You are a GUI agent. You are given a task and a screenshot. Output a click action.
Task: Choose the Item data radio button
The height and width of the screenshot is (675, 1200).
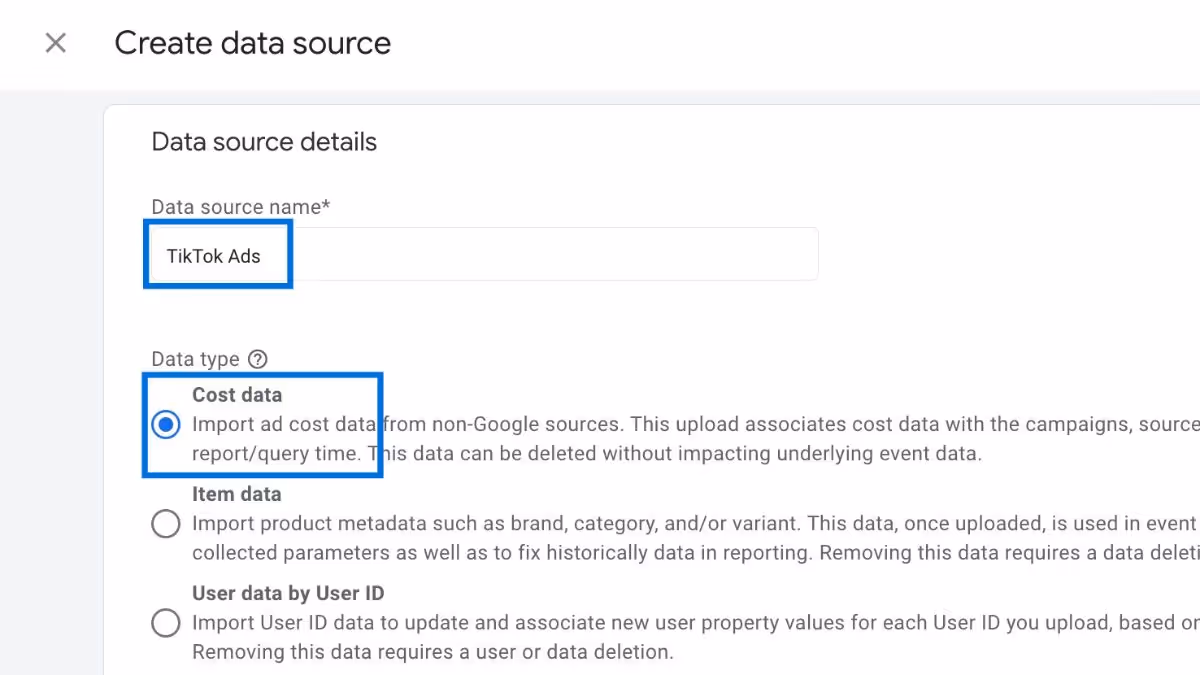click(x=166, y=524)
